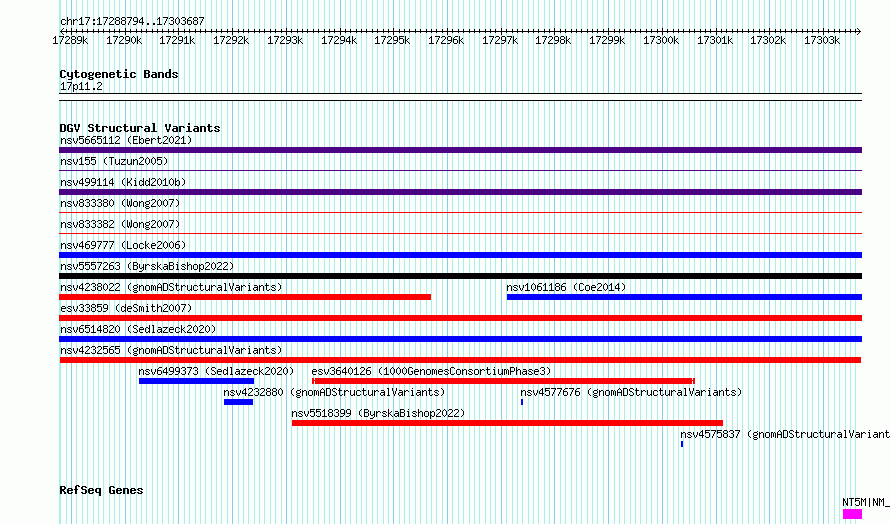This screenshot has width=890, height=524.
Task: Click nsv833382 (Wong2007) variant label
Action: click(x=120, y=224)
